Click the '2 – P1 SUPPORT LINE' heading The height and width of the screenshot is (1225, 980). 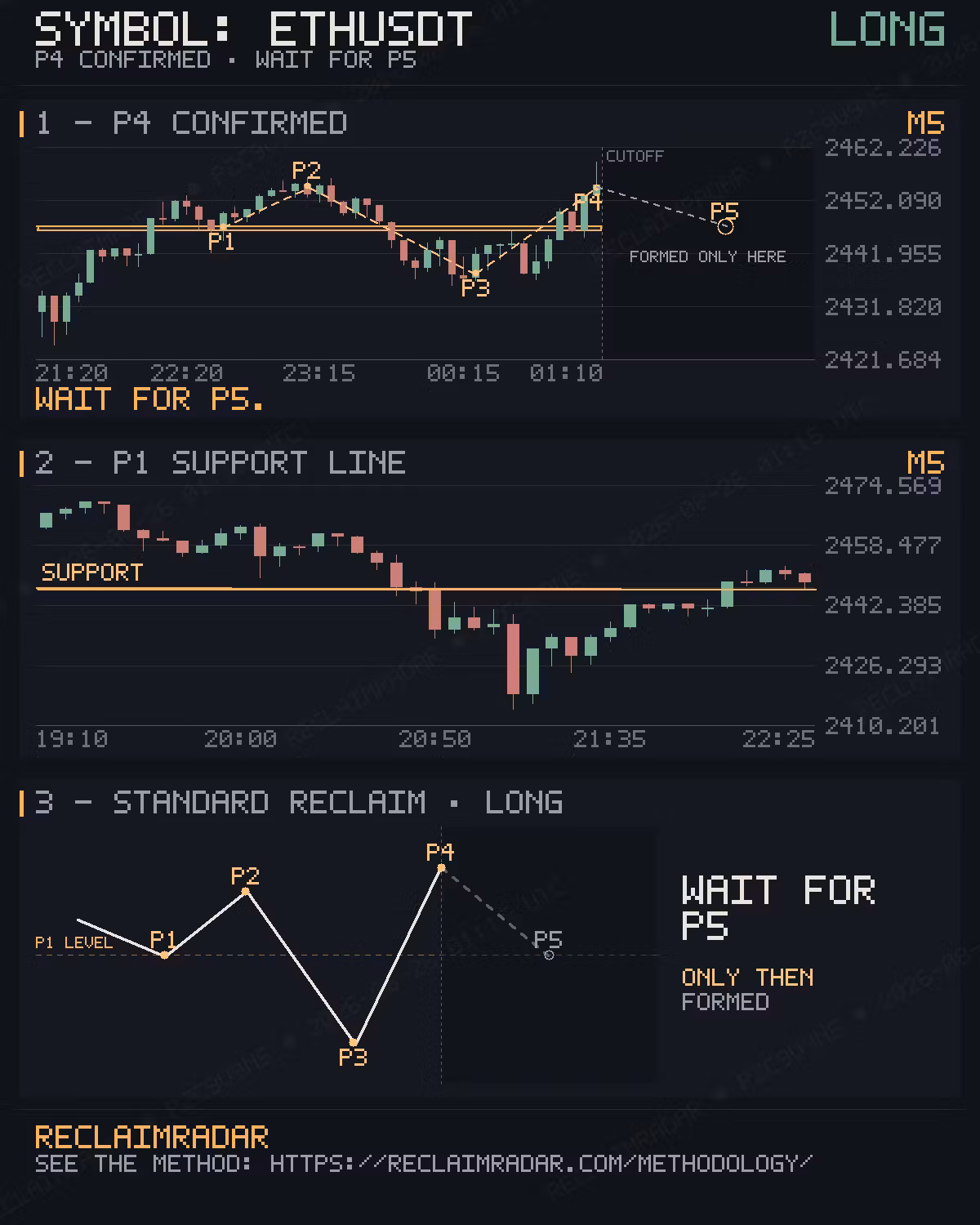pyautogui.click(x=220, y=463)
